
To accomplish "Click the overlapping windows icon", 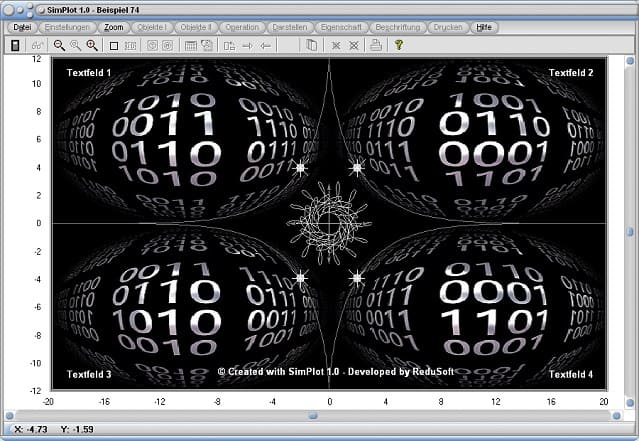I will (207, 45).
